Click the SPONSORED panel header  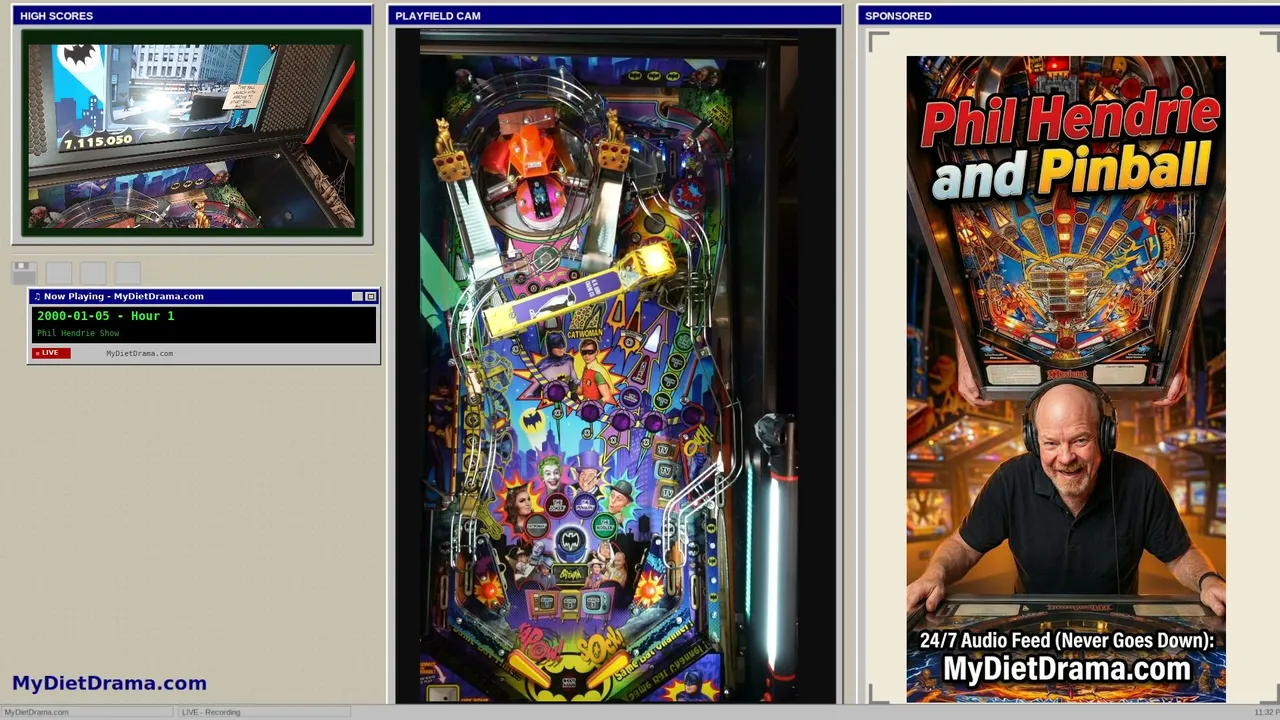tap(1069, 16)
